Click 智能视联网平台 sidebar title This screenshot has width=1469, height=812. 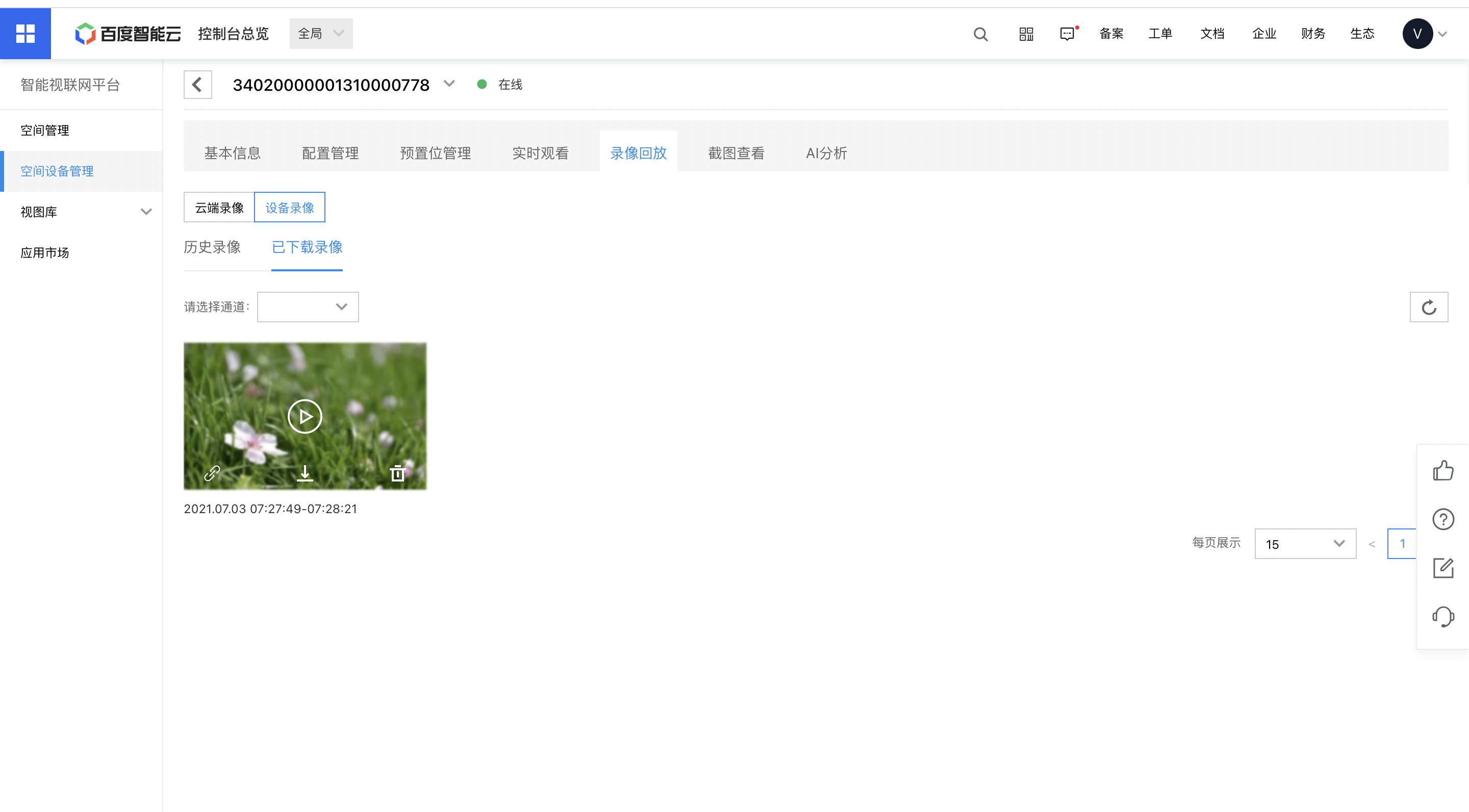pos(70,84)
